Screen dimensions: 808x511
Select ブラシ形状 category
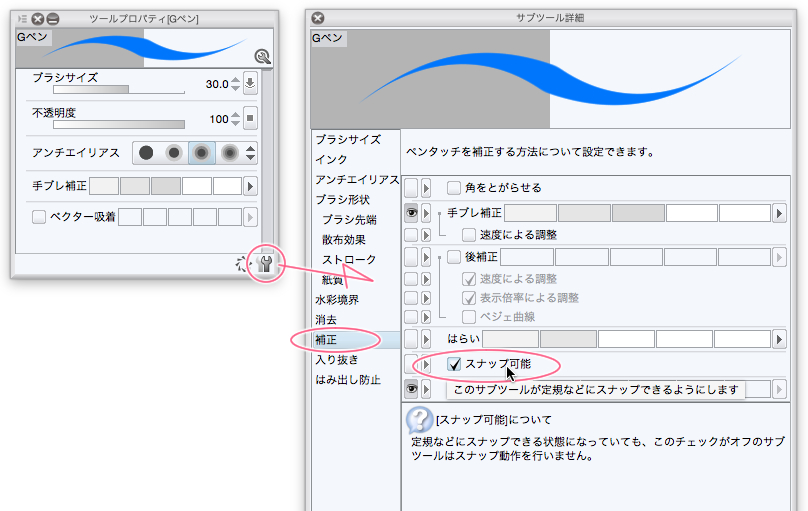coord(343,200)
